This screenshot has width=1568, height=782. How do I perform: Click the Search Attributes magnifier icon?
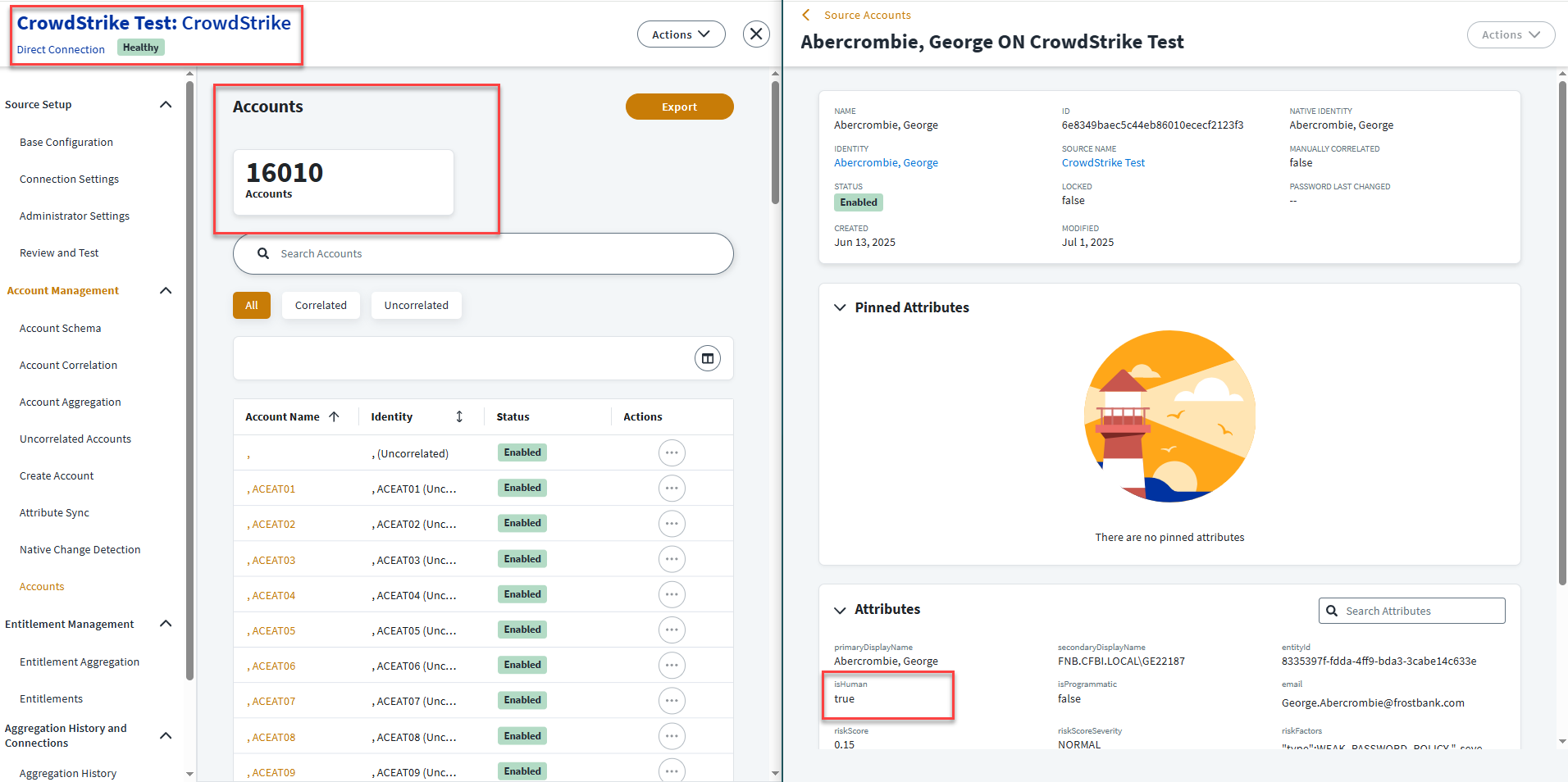click(x=1332, y=611)
